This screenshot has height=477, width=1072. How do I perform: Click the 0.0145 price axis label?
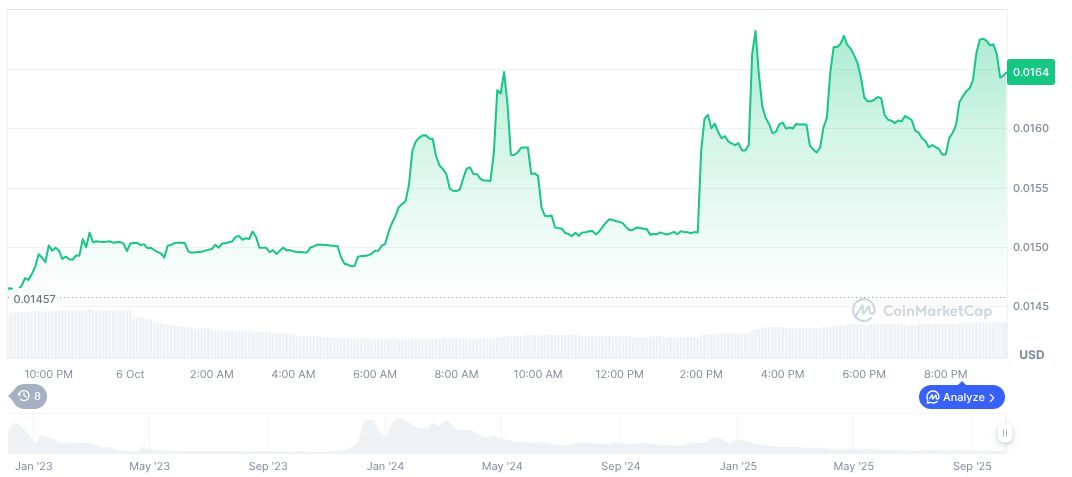click(x=1030, y=306)
